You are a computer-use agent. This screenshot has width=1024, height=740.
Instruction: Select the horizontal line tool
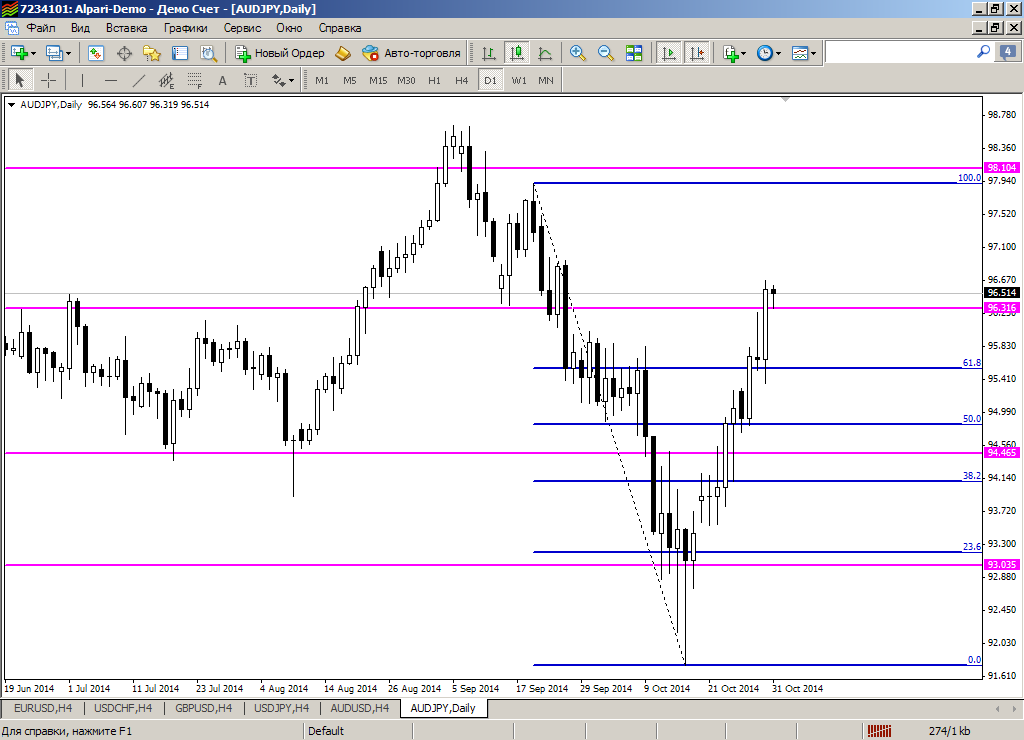coord(110,80)
